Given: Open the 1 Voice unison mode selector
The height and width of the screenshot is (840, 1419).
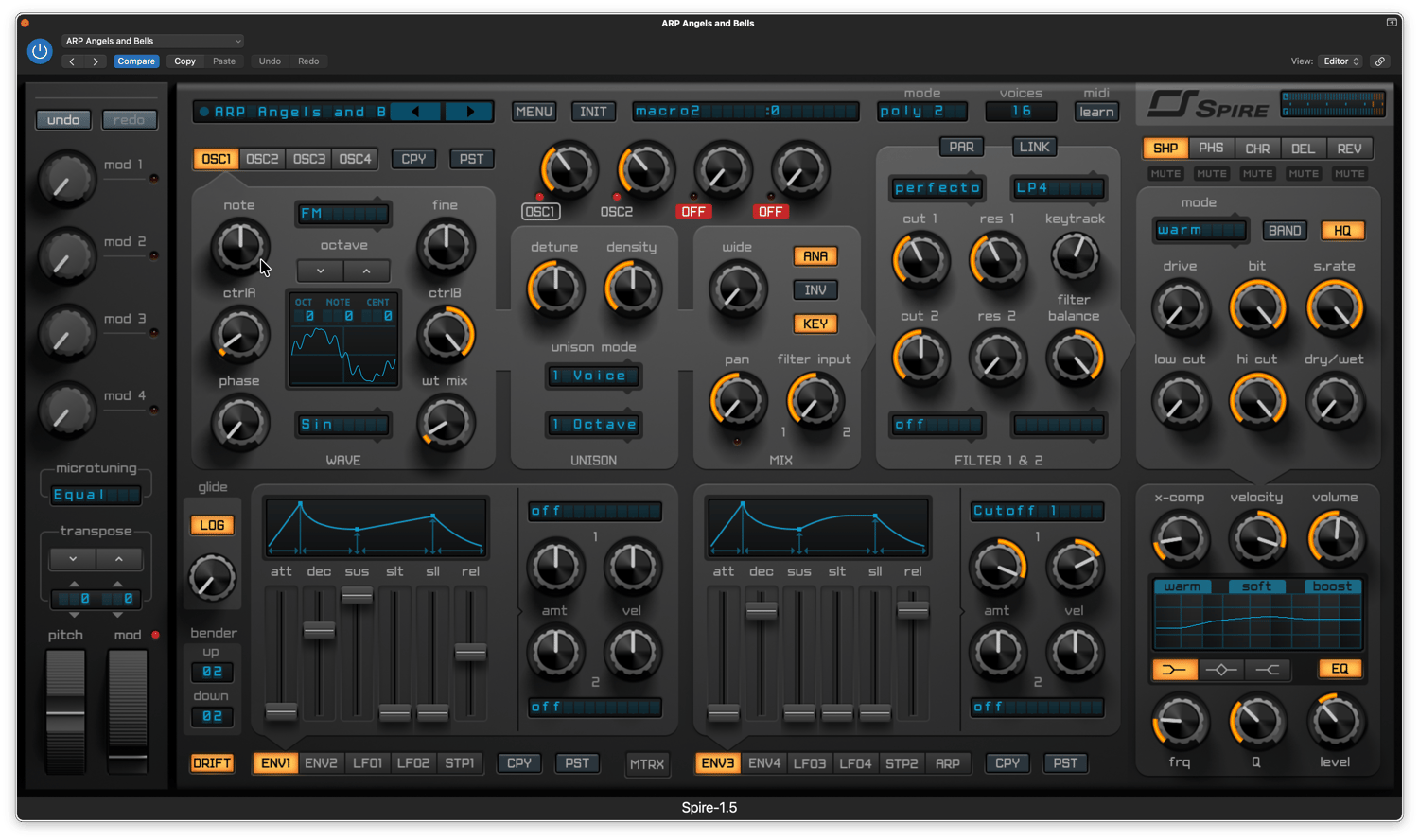Looking at the screenshot, I should pos(594,376).
